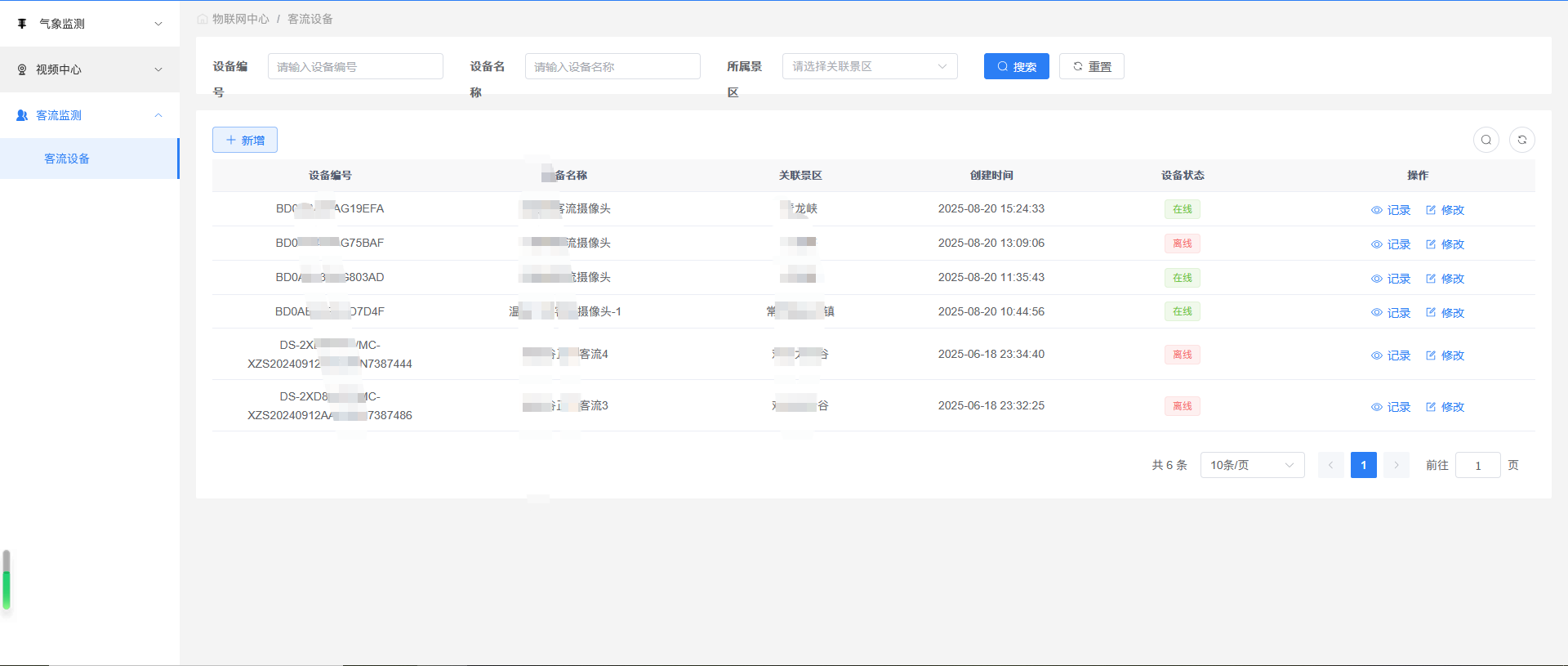
Task: Go to the previous page arrow
Action: [1331, 465]
